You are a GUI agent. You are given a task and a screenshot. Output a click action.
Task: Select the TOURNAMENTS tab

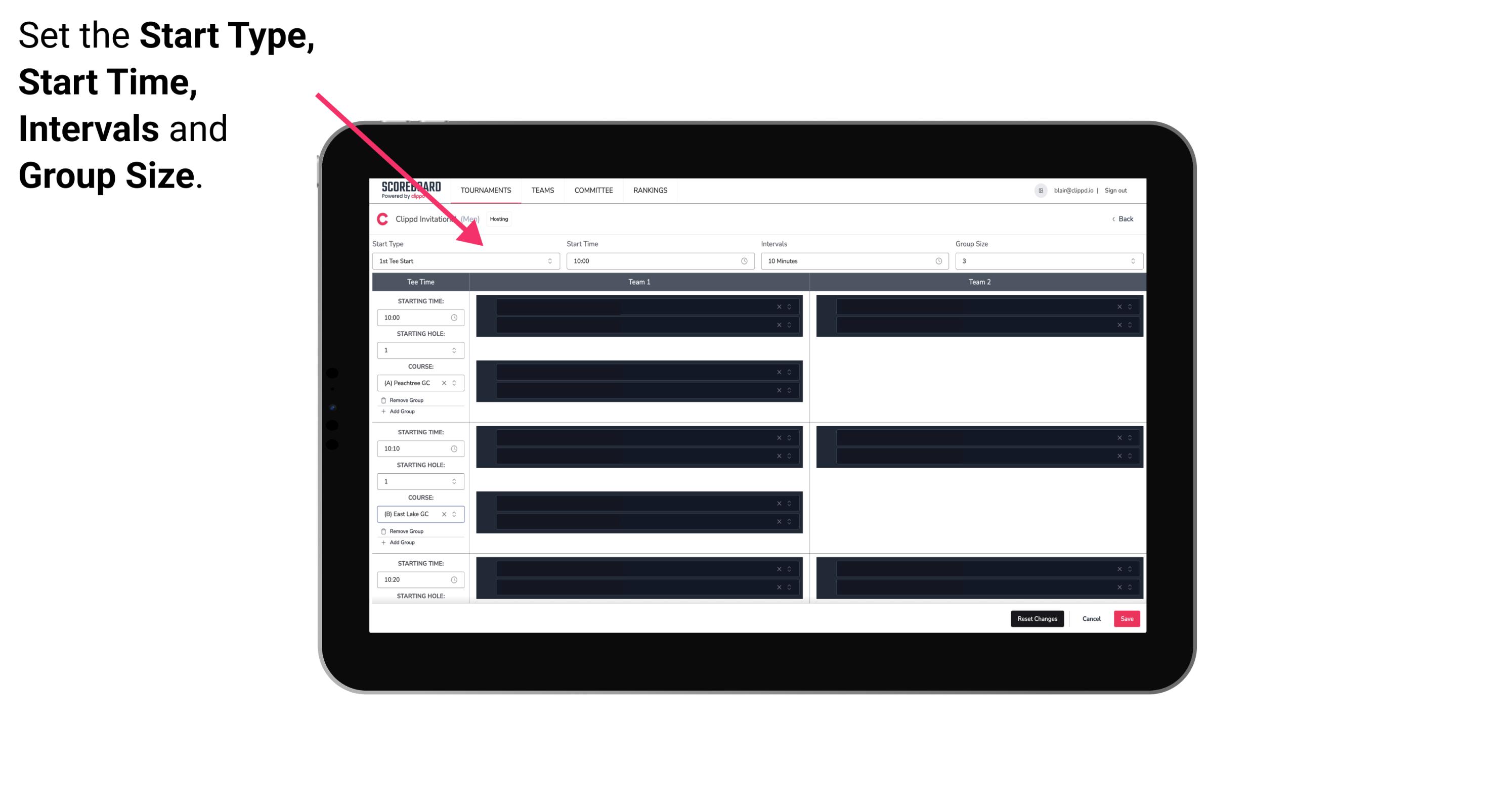click(x=487, y=190)
